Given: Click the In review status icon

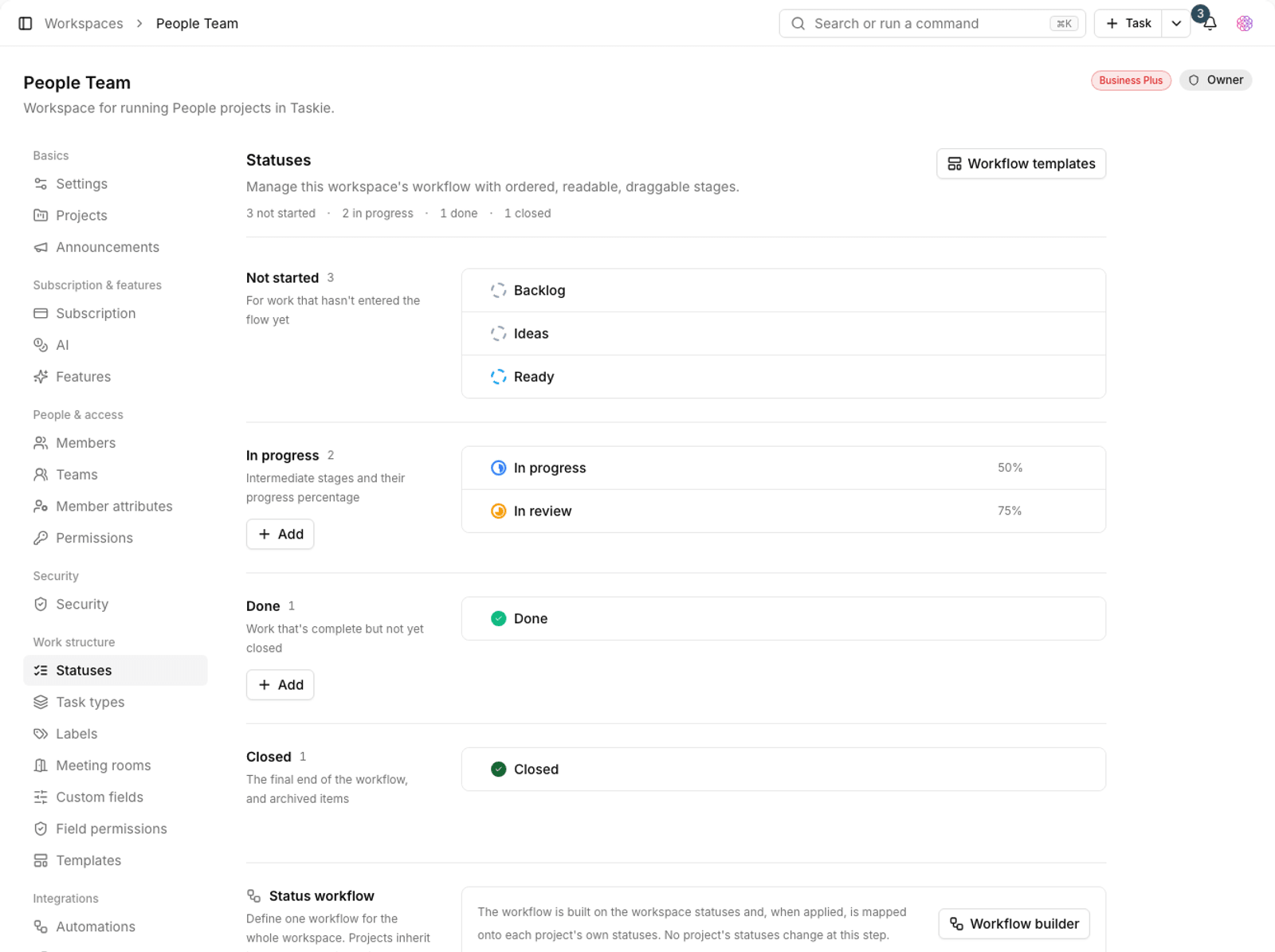Looking at the screenshot, I should pos(498,511).
